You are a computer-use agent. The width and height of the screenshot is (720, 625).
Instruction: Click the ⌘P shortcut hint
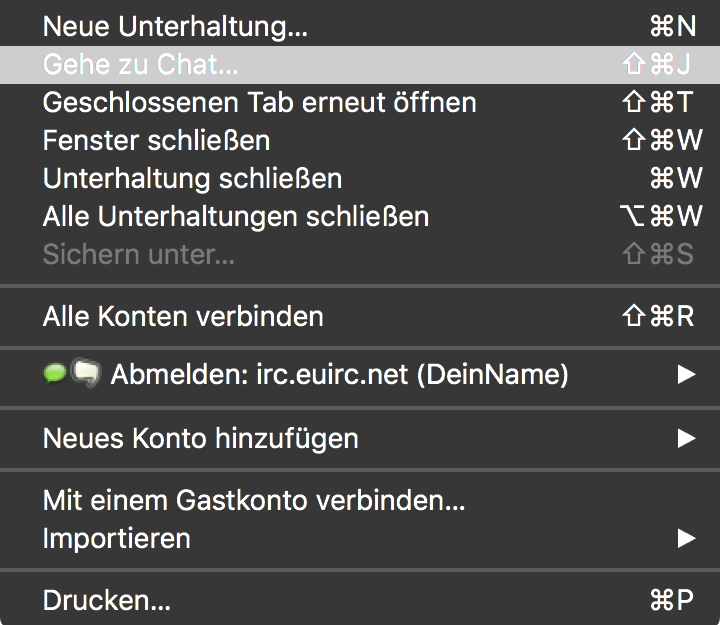point(671,600)
